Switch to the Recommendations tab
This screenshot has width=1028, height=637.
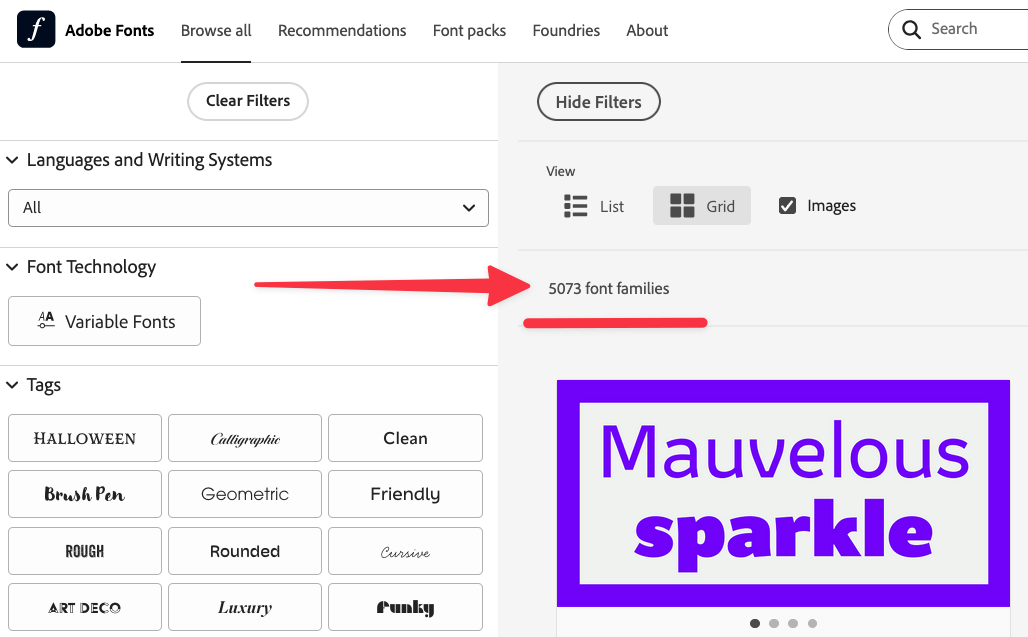click(342, 30)
